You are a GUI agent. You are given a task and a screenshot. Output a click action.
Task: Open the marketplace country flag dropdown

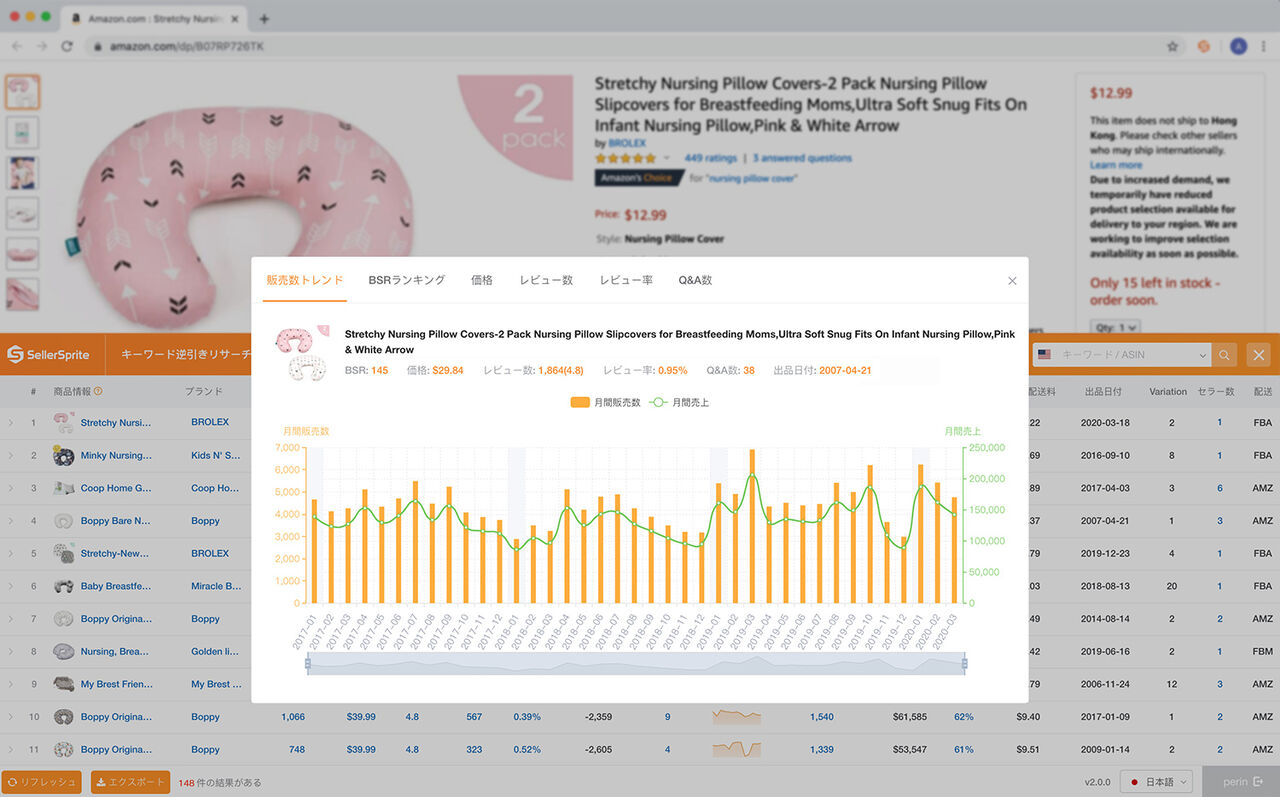1045,355
